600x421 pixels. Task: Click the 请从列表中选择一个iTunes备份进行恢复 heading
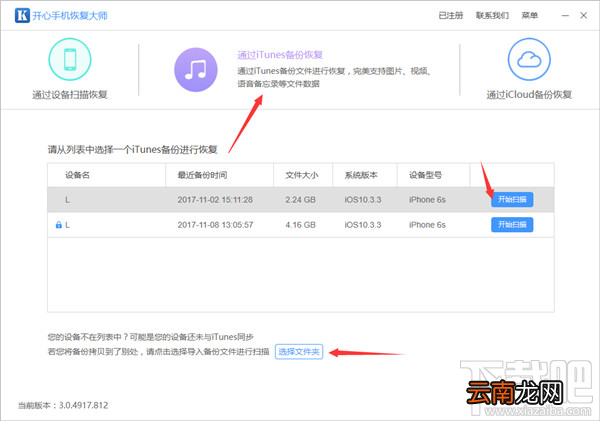tap(132, 150)
